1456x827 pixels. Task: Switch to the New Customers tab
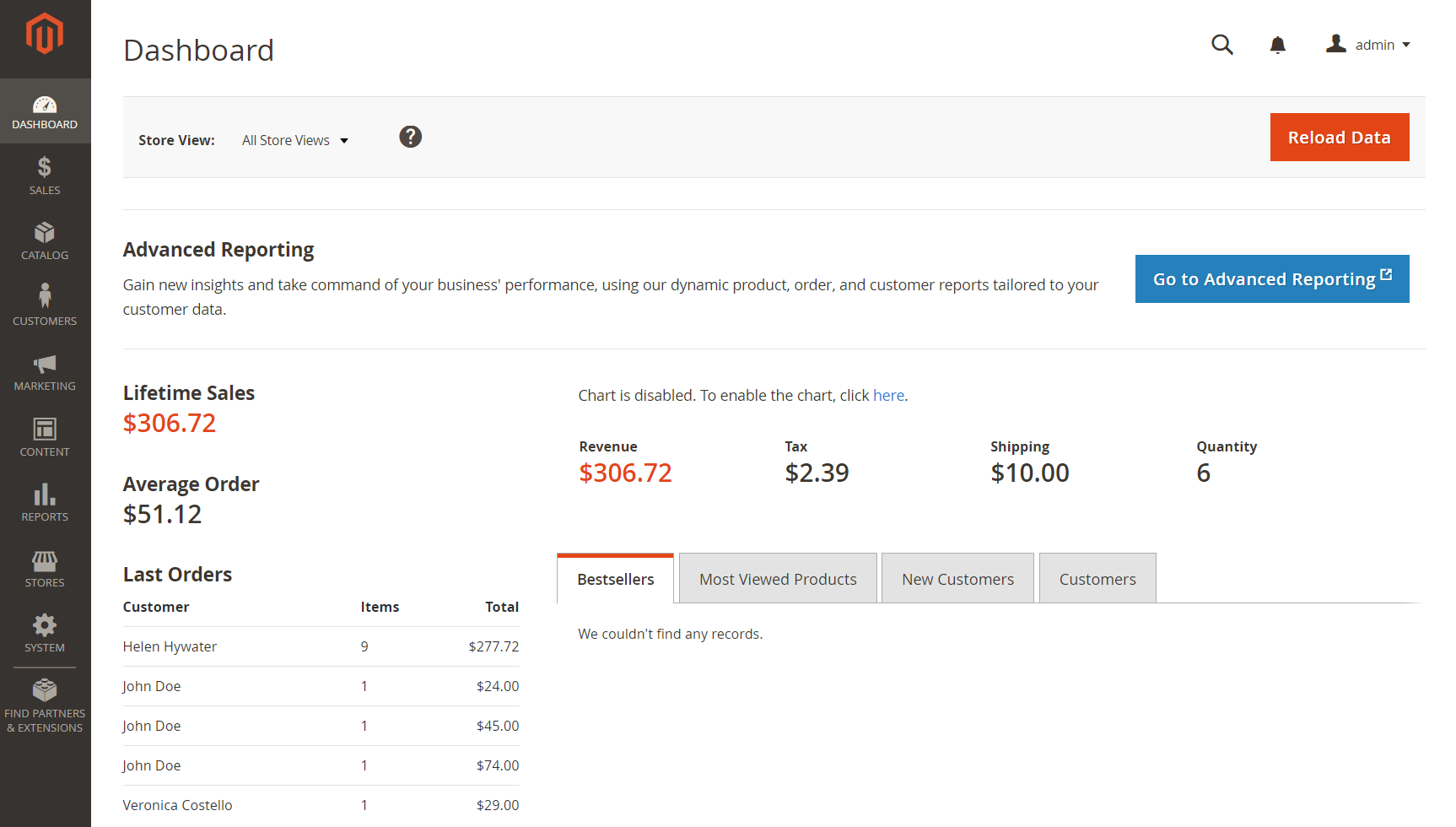tap(957, 578)
